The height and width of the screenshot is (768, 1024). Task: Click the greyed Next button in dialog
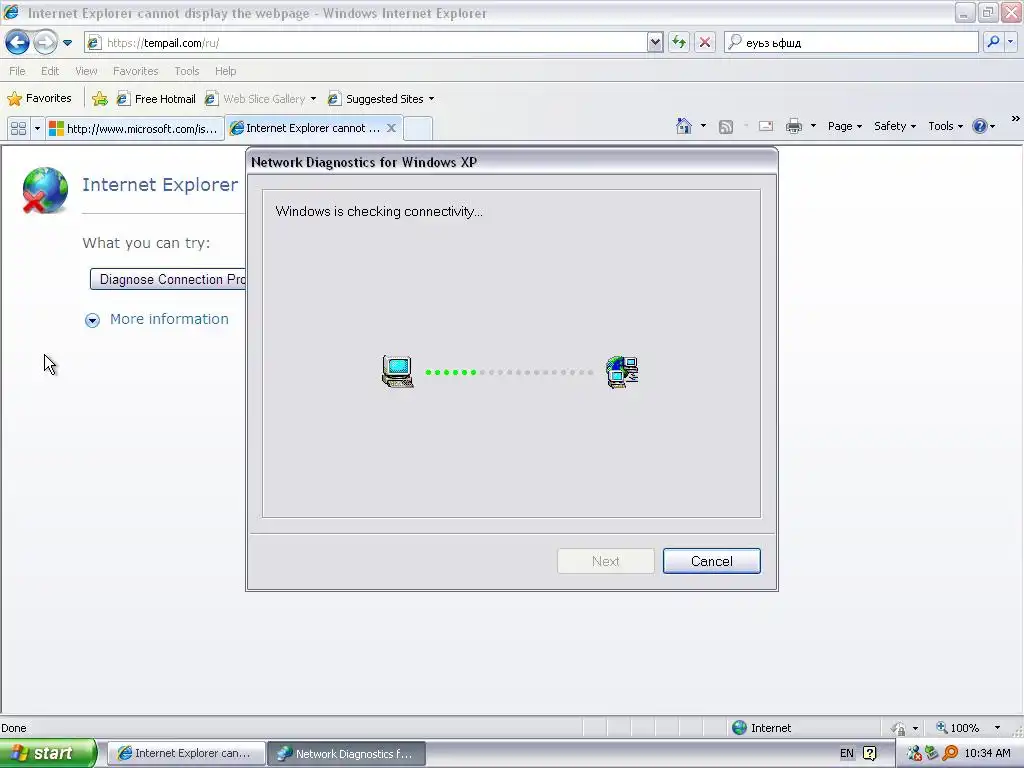[x=605, y=561]
